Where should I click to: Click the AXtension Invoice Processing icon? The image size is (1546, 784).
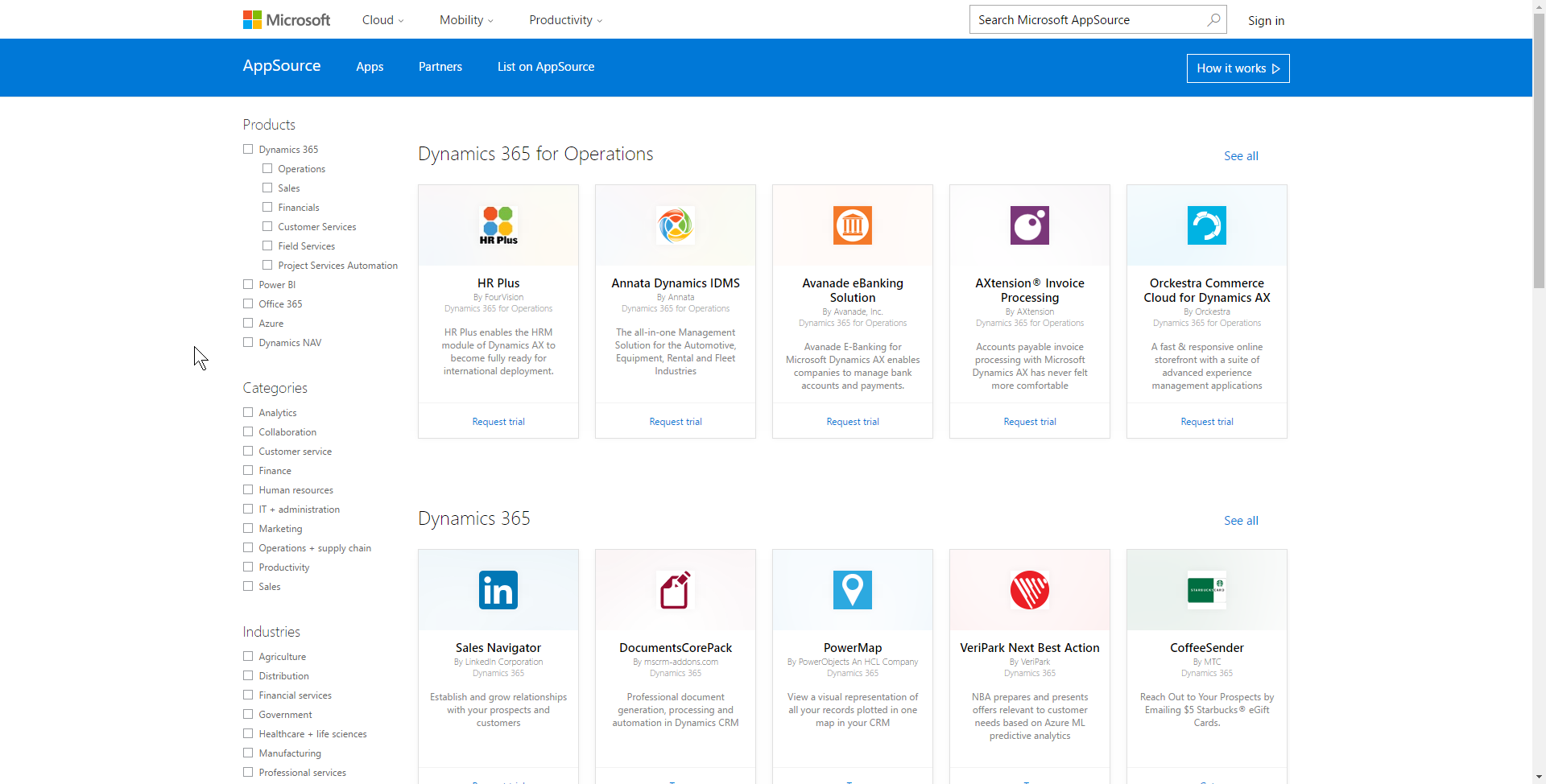[1030, 225]
